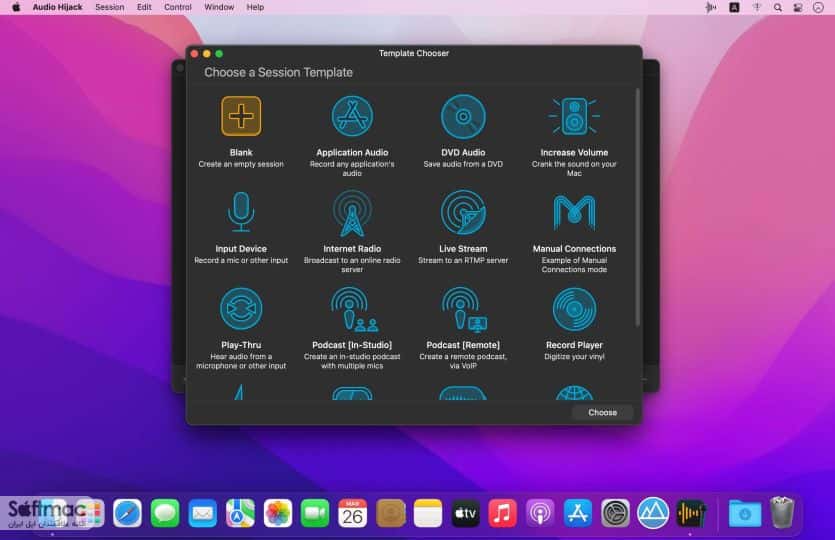The width and height of the screenshot is (835, 540).
Task: Select the Input Device microphone icon
Action: click(x=241, y=212)
